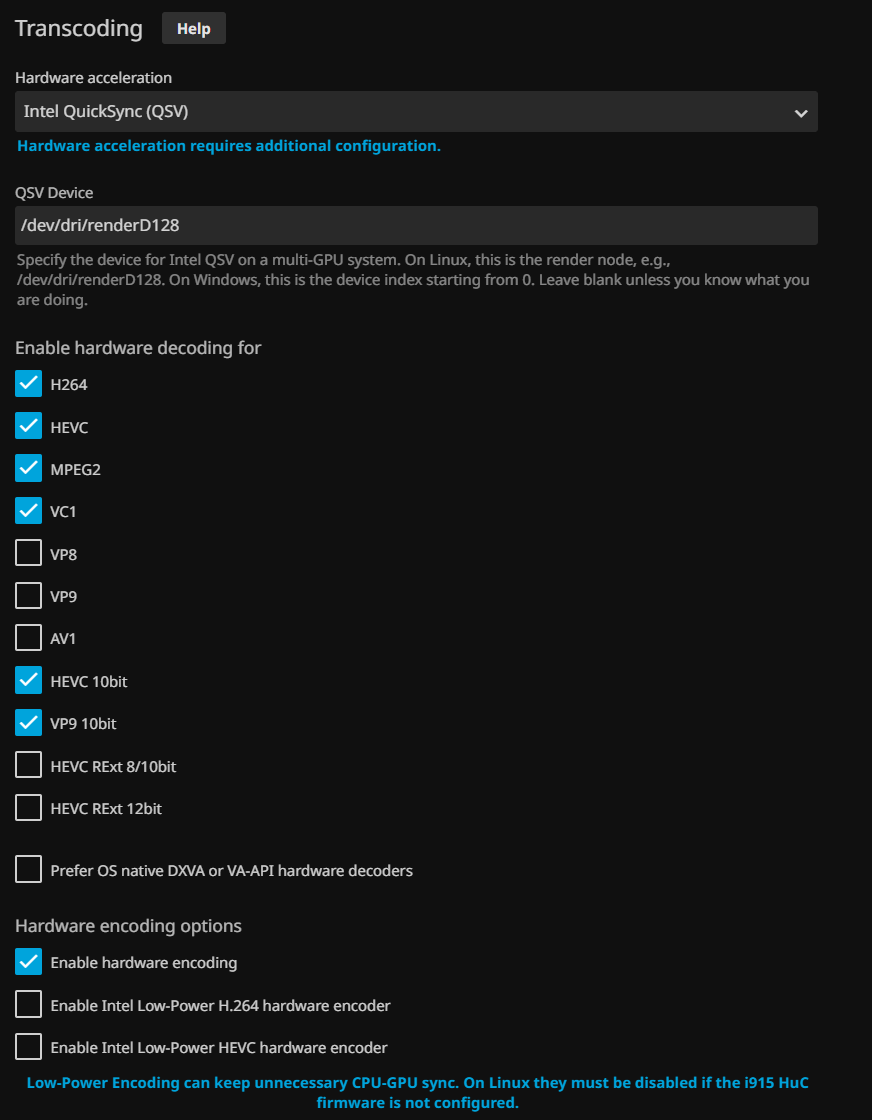Image resolution: width=872 pixels, height=1120 pixels.
Task: Enable Intel Low-Power H.264 hardware encoder
Action: [x=29, y=1005]
